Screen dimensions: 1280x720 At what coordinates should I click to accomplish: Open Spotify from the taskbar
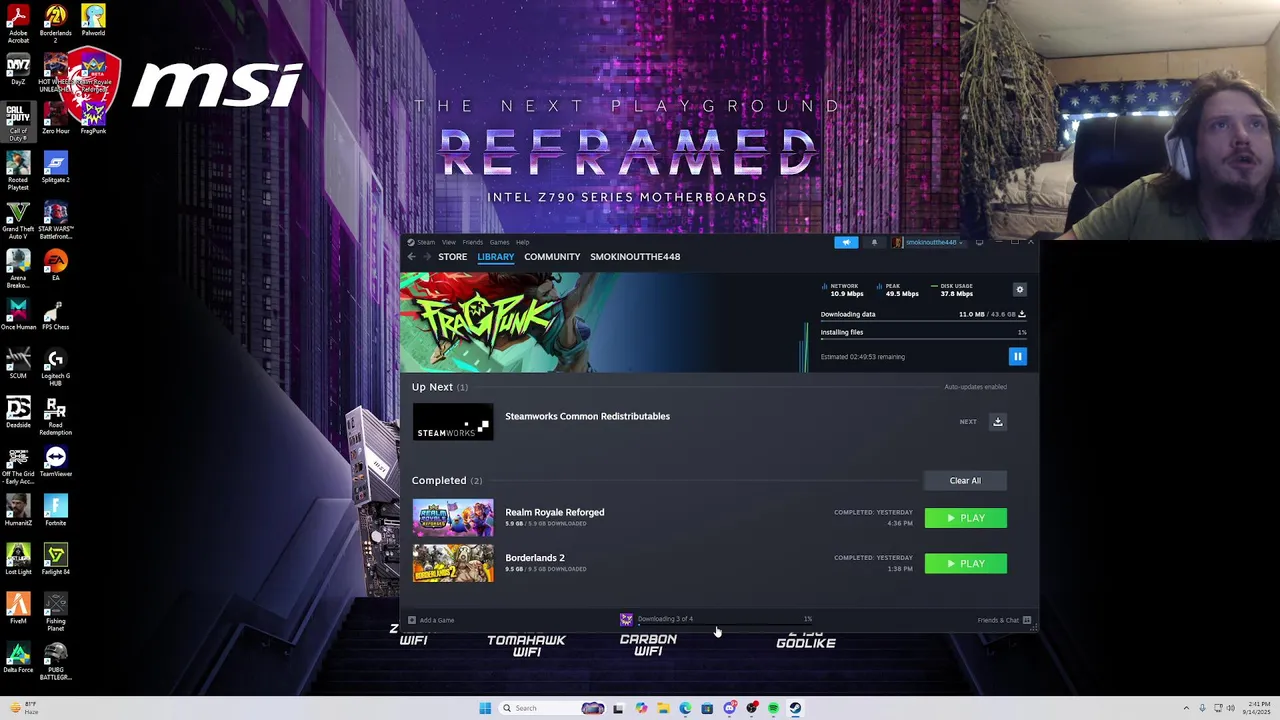773,708
